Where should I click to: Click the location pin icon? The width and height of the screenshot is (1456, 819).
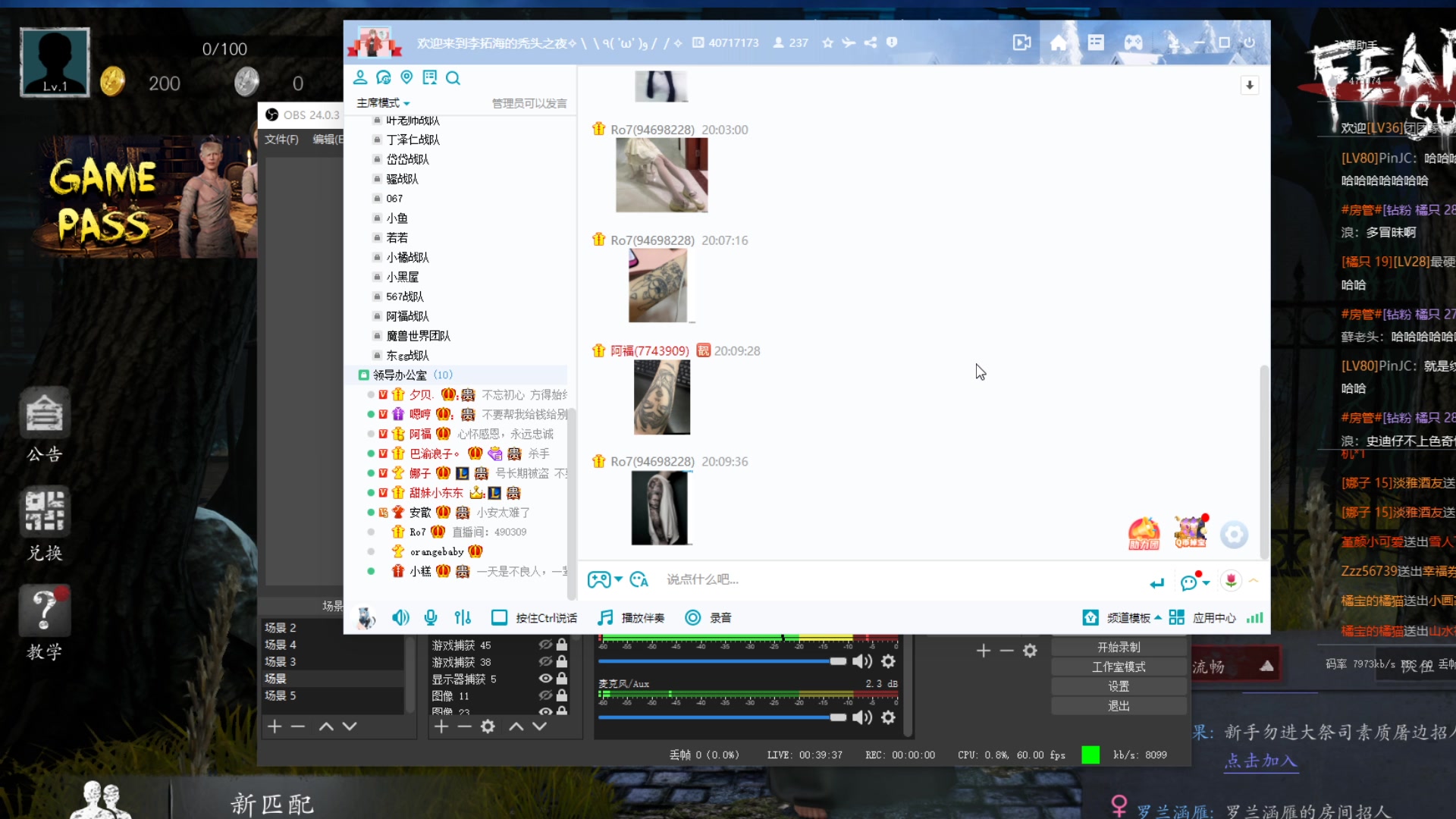(x=407, y=77)
